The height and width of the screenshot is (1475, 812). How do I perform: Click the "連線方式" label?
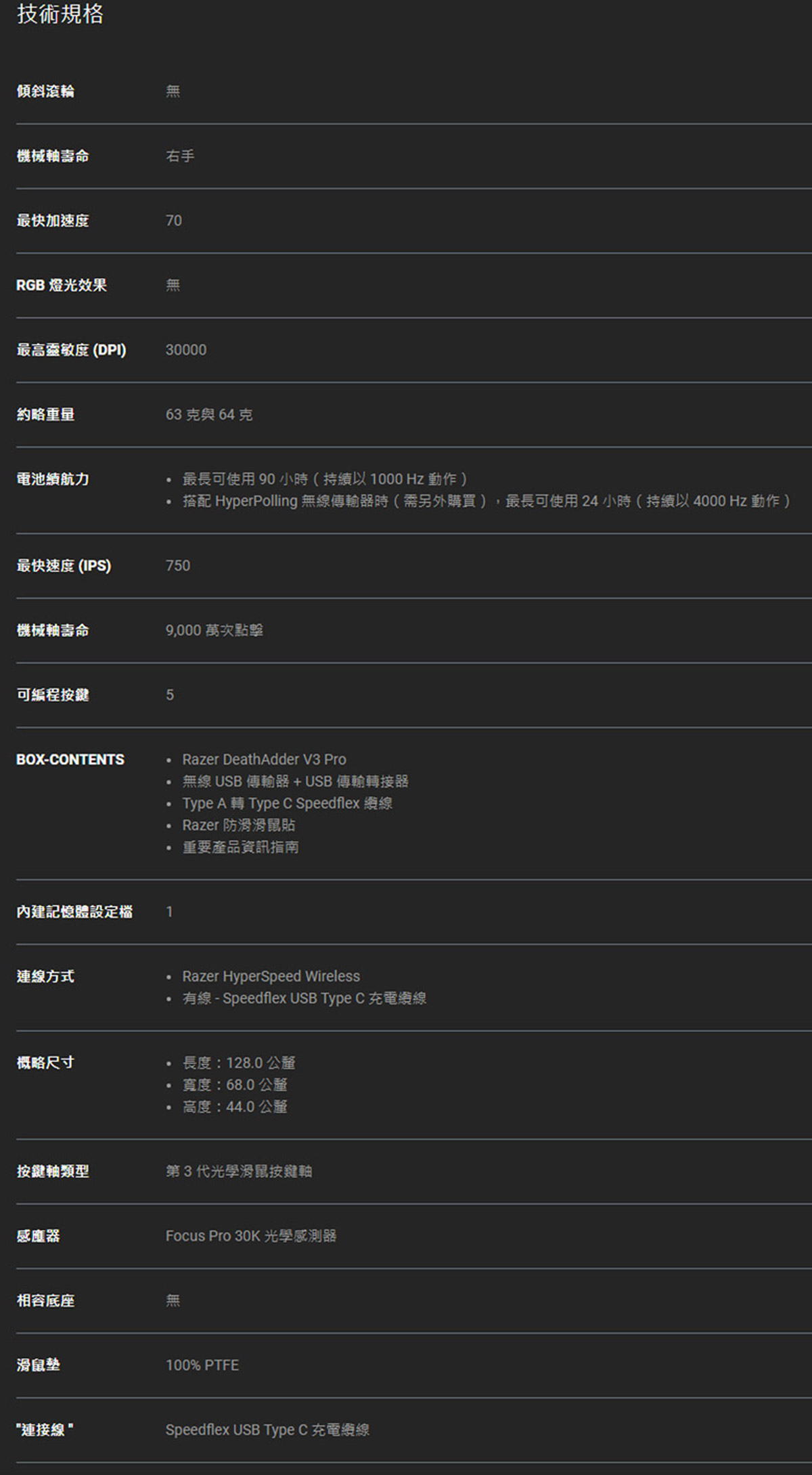(45, 976)
